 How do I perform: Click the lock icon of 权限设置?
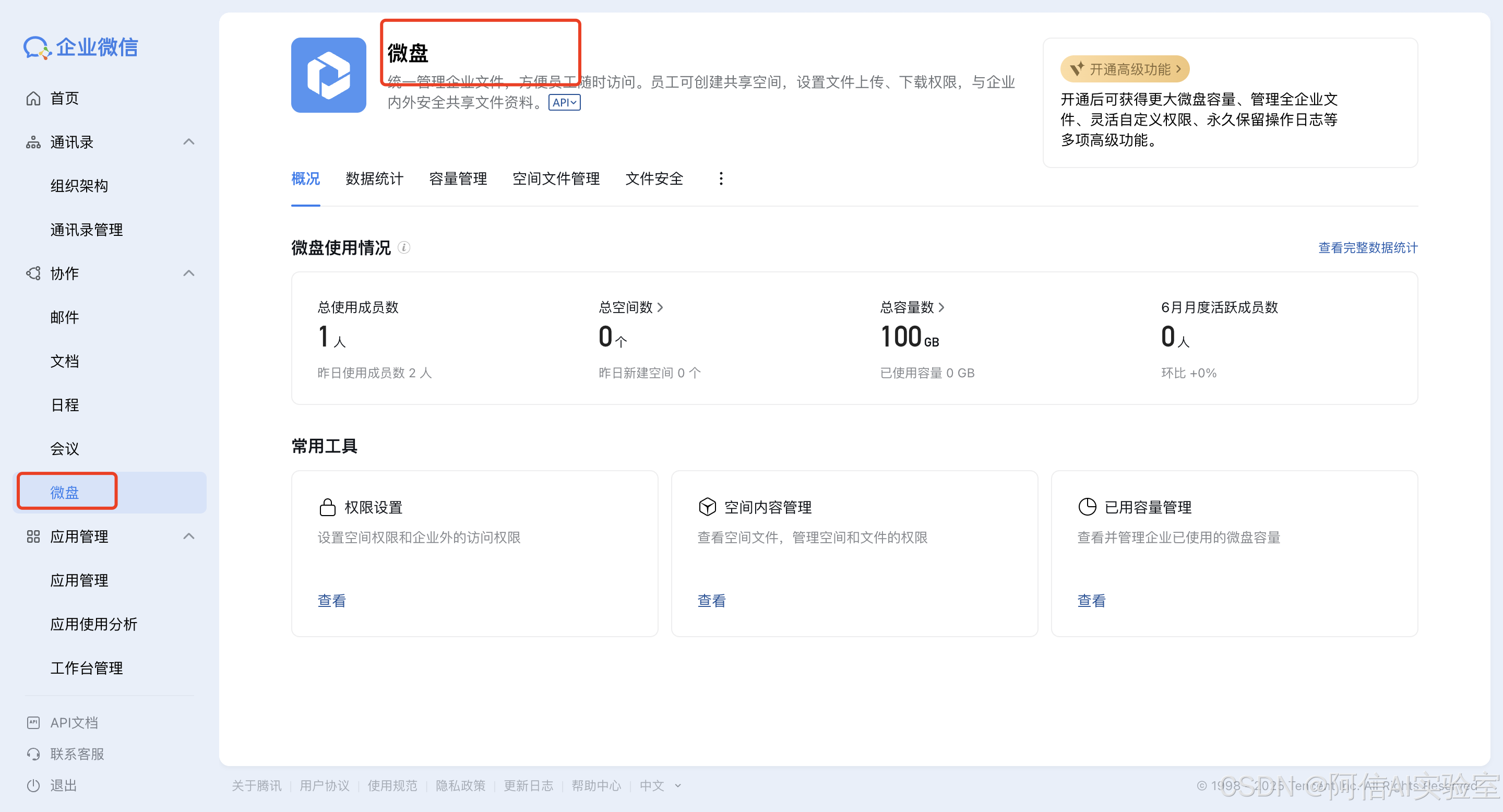(x=327, y=507)
